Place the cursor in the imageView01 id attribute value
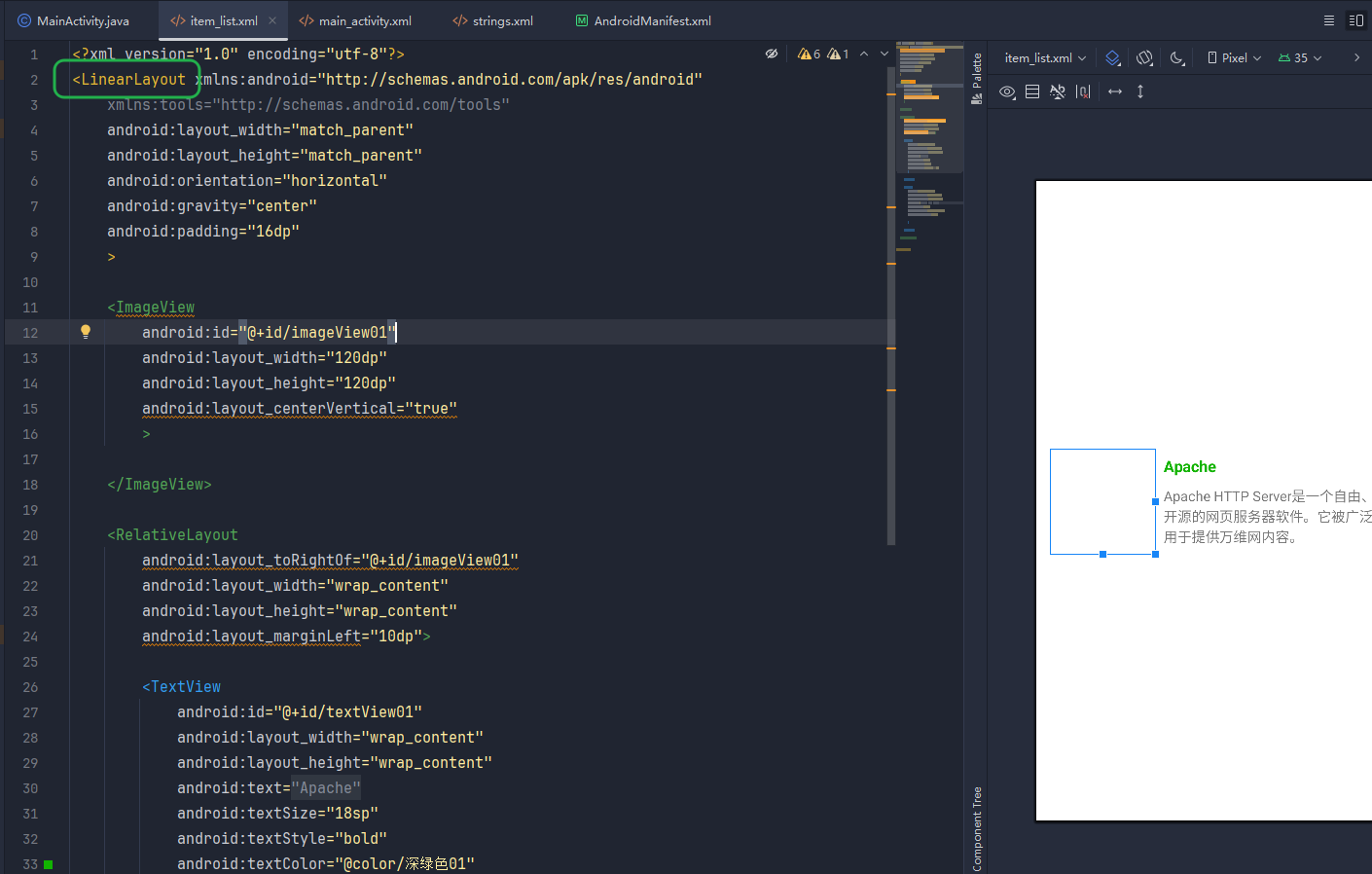This screenshot has width=1372, height=874. pyautogui.click(x=317, y=333)
